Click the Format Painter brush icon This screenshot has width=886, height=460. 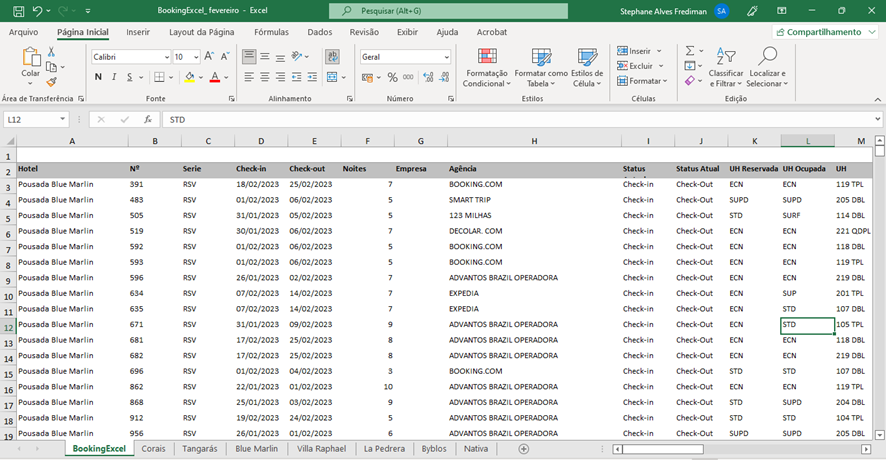[51, 82]
